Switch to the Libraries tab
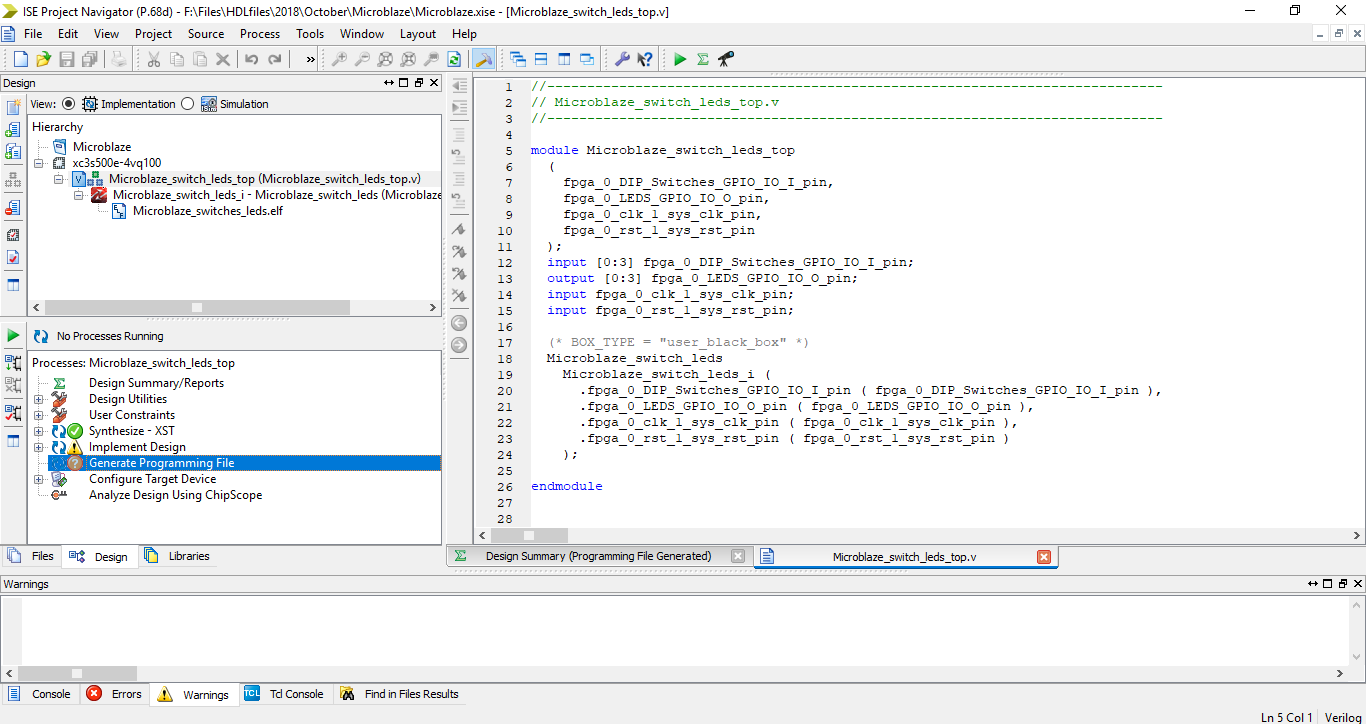The image size is (1366, 724). (x=177, y=556)
